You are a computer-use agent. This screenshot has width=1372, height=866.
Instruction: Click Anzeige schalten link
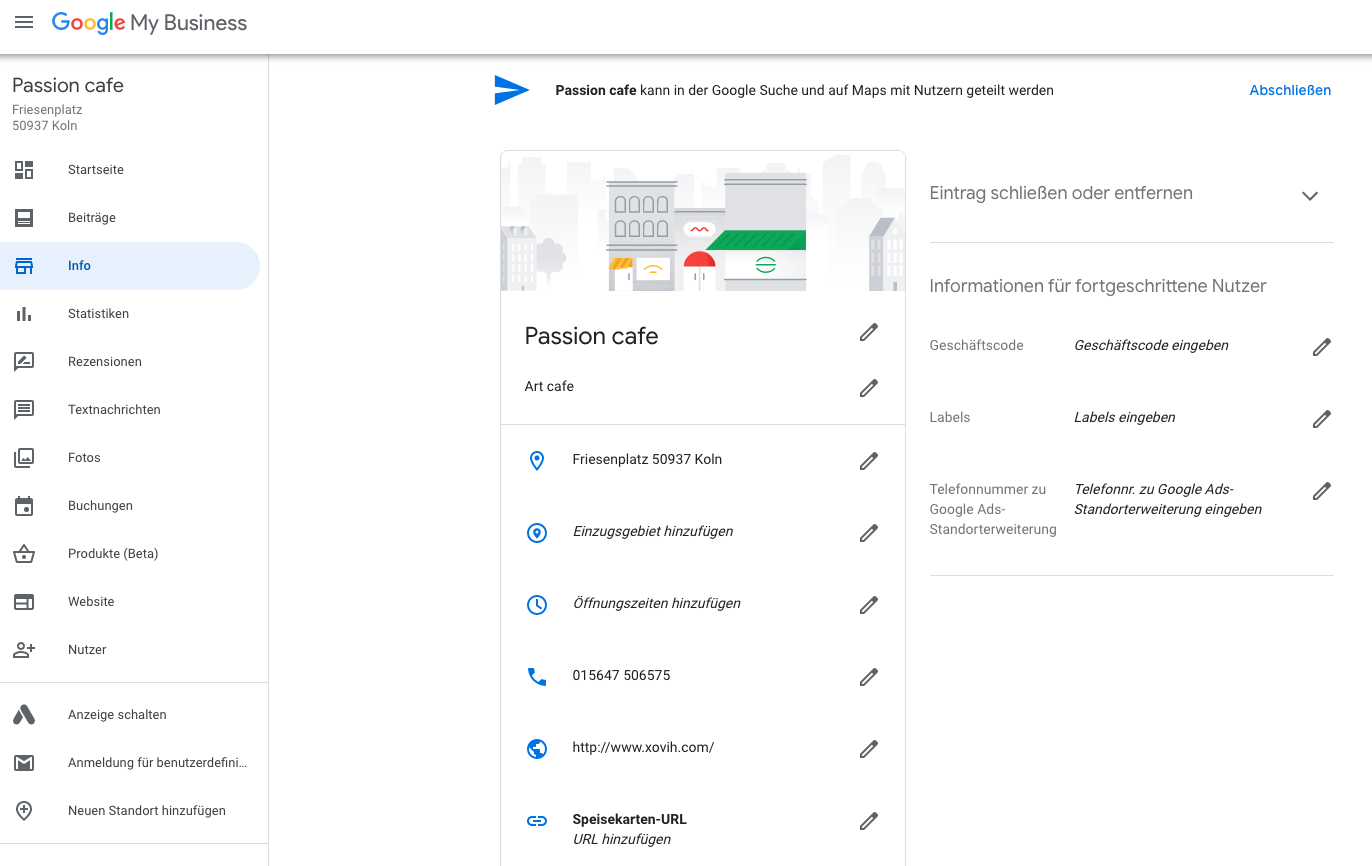117,715
